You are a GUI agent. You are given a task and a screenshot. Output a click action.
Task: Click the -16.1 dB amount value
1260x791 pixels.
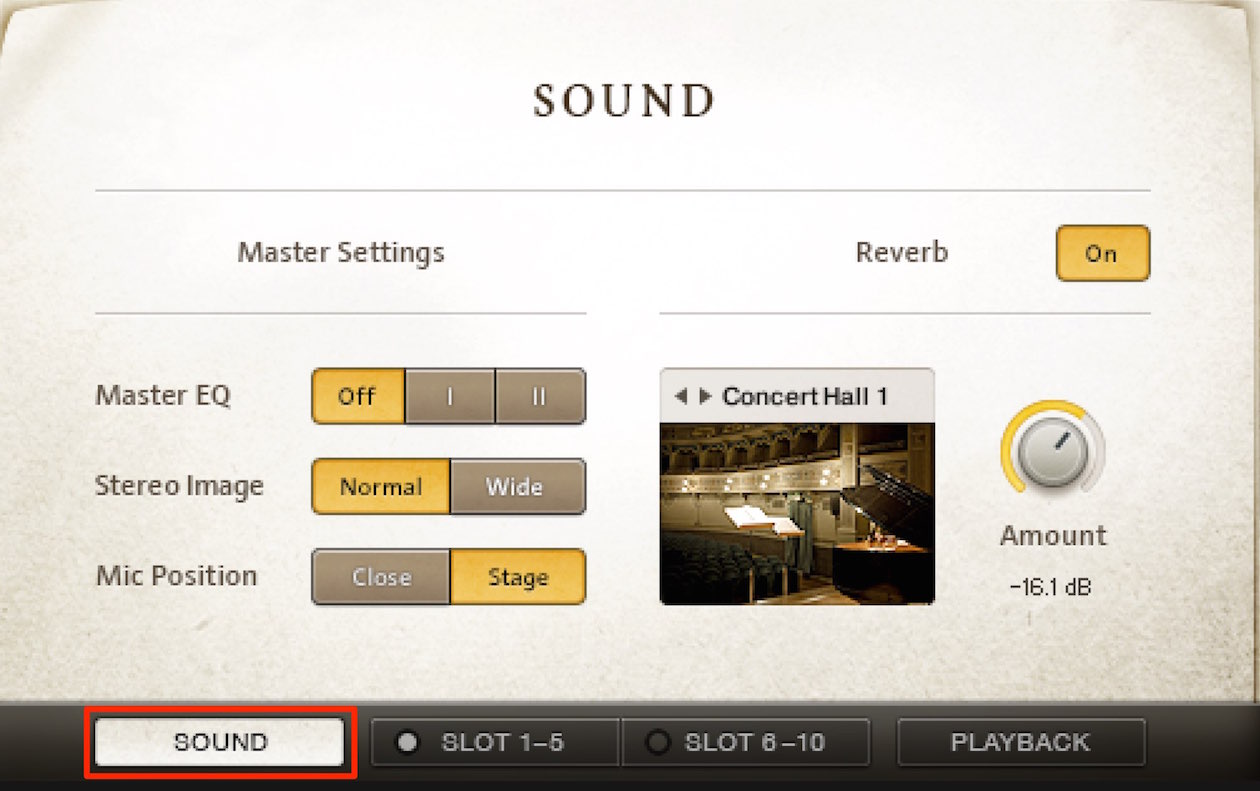pos(1050,587)
